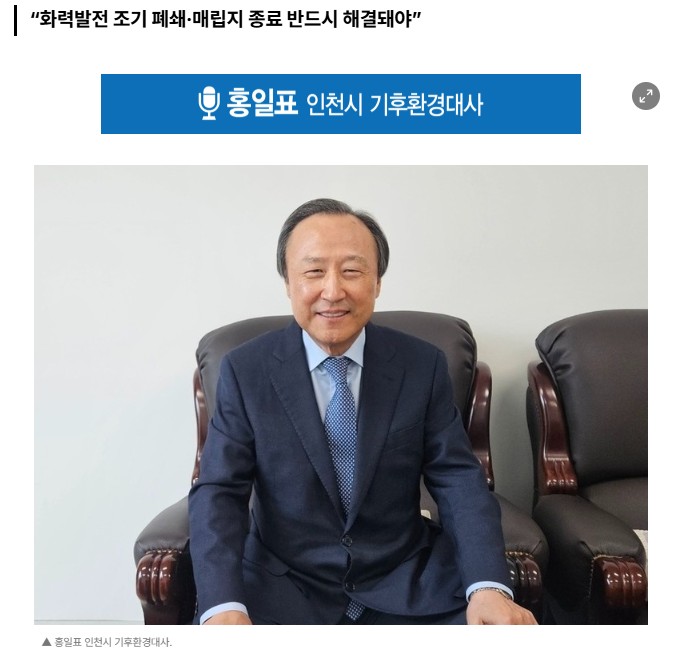Select the name 홍일표 in the banner

pos(262,103)
